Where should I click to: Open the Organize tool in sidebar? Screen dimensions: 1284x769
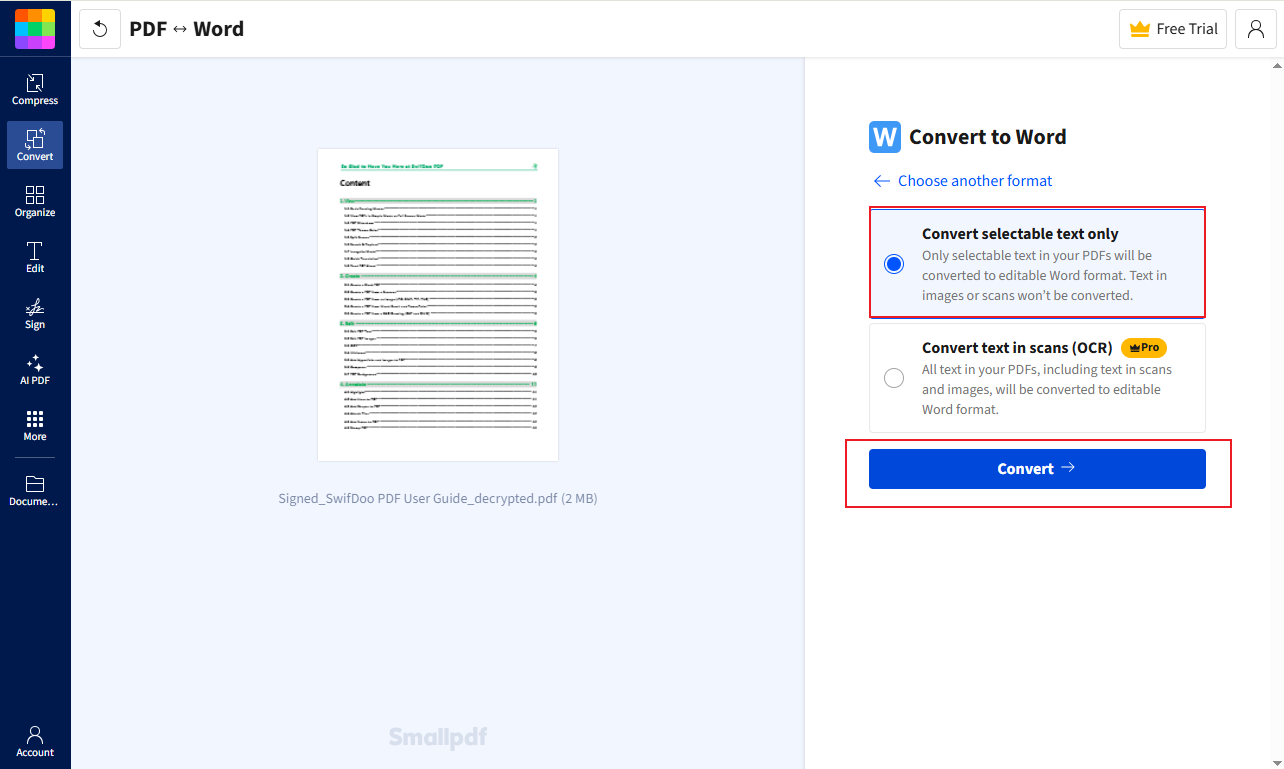click(x=35, y=201)
